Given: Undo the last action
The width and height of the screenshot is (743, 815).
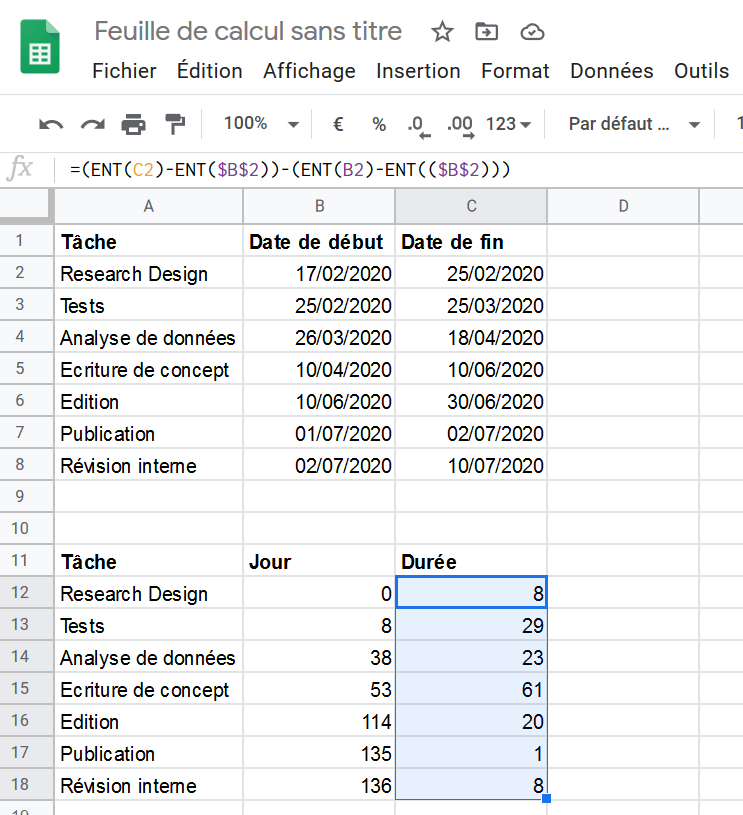Looking at the screenshot, I should [x=51, y=124].
